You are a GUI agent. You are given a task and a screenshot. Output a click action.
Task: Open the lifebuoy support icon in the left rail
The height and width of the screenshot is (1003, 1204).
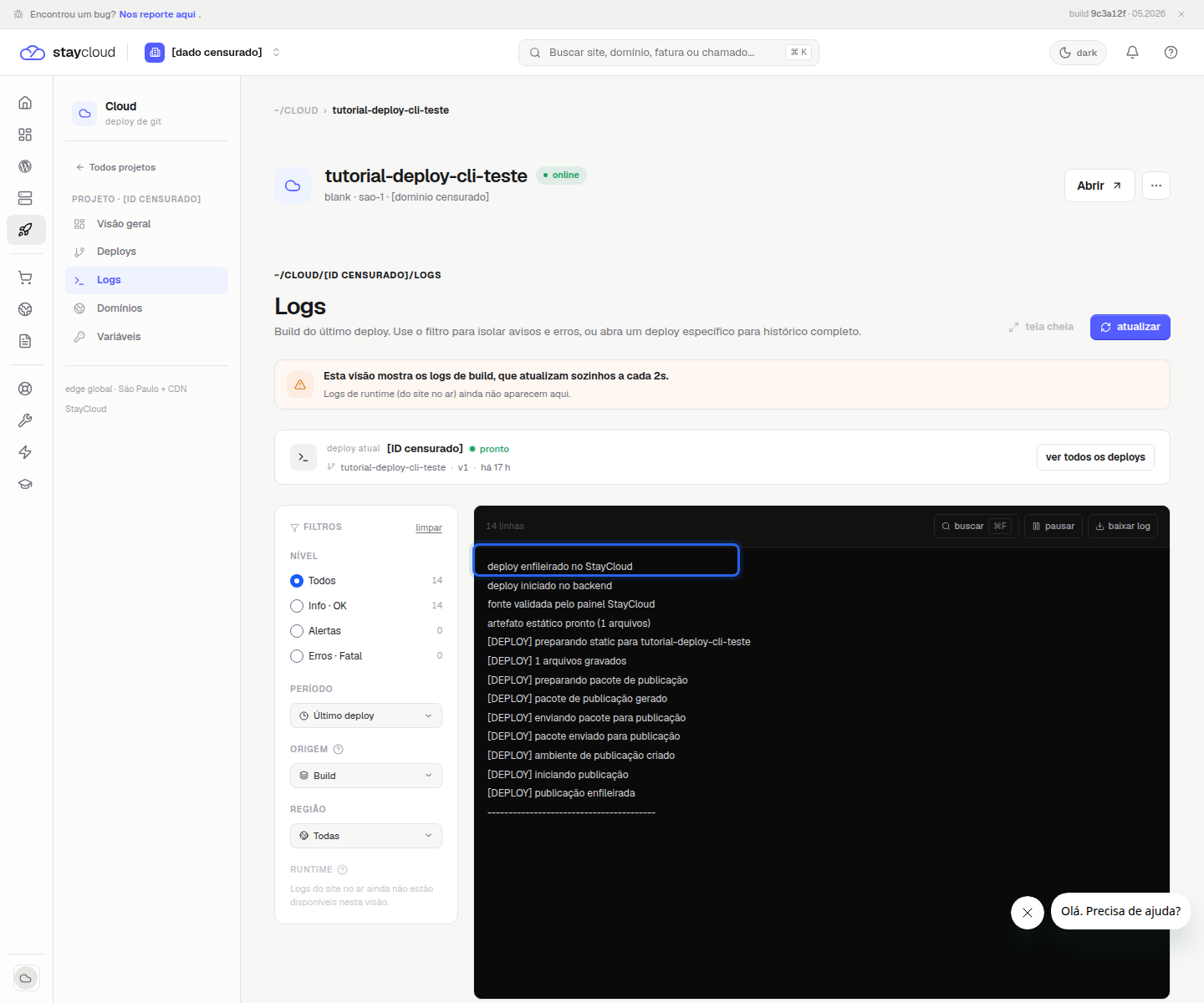click(25, 389)
